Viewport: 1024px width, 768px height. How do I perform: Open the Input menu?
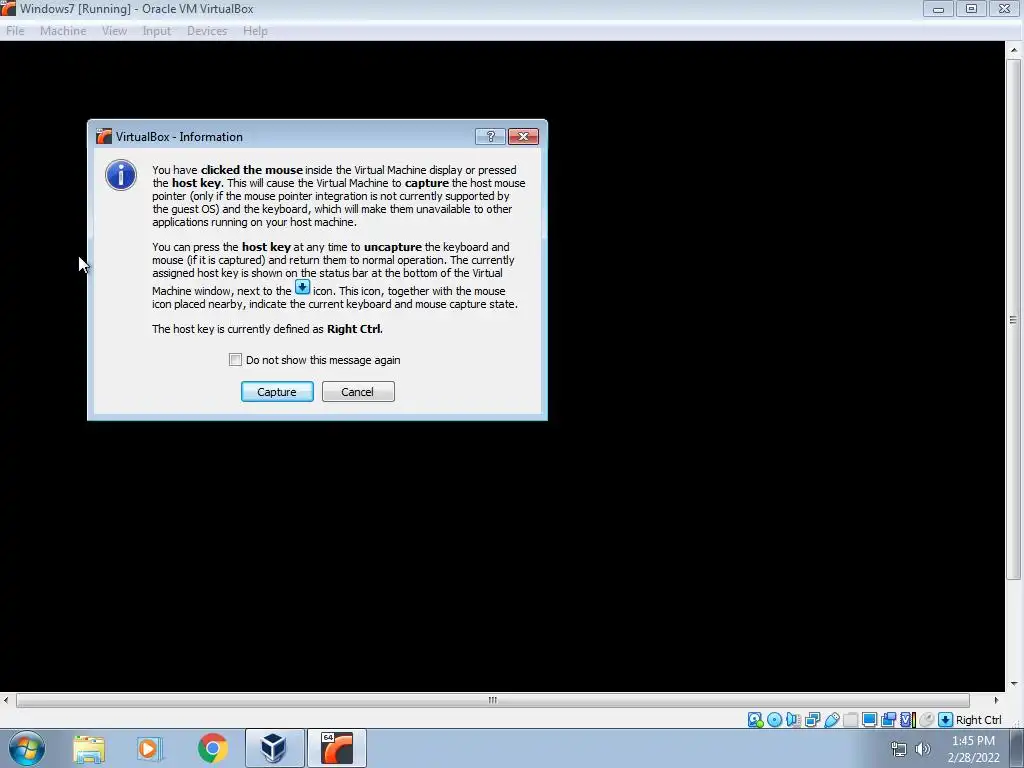tap(157, 31)
